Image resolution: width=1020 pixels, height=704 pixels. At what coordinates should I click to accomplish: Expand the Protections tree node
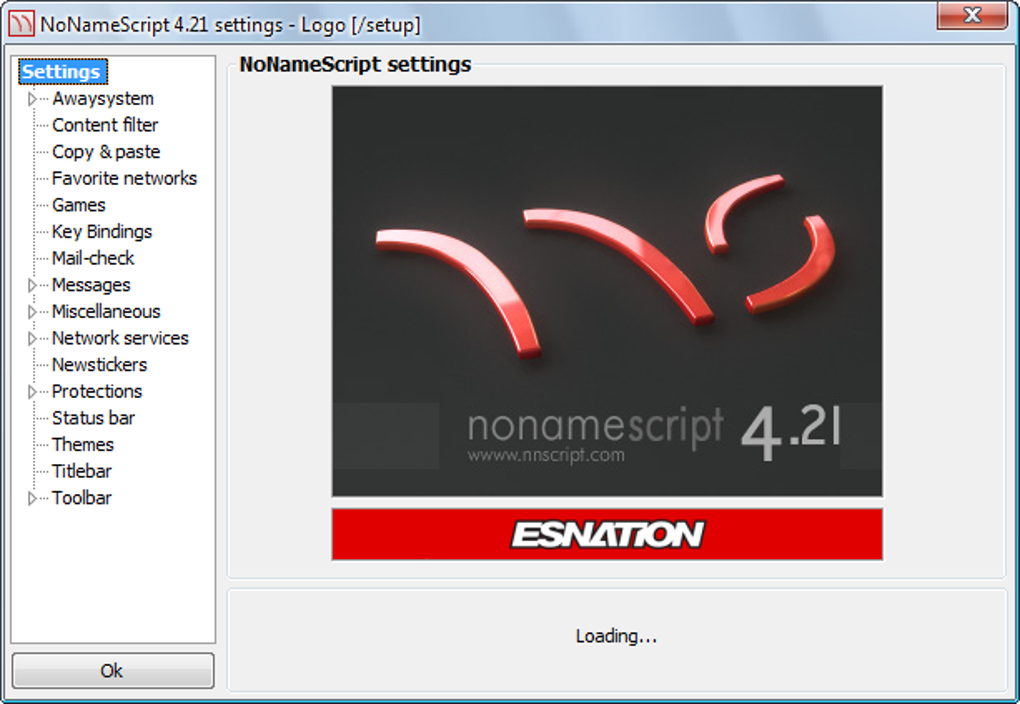click(x=31, y=392)
